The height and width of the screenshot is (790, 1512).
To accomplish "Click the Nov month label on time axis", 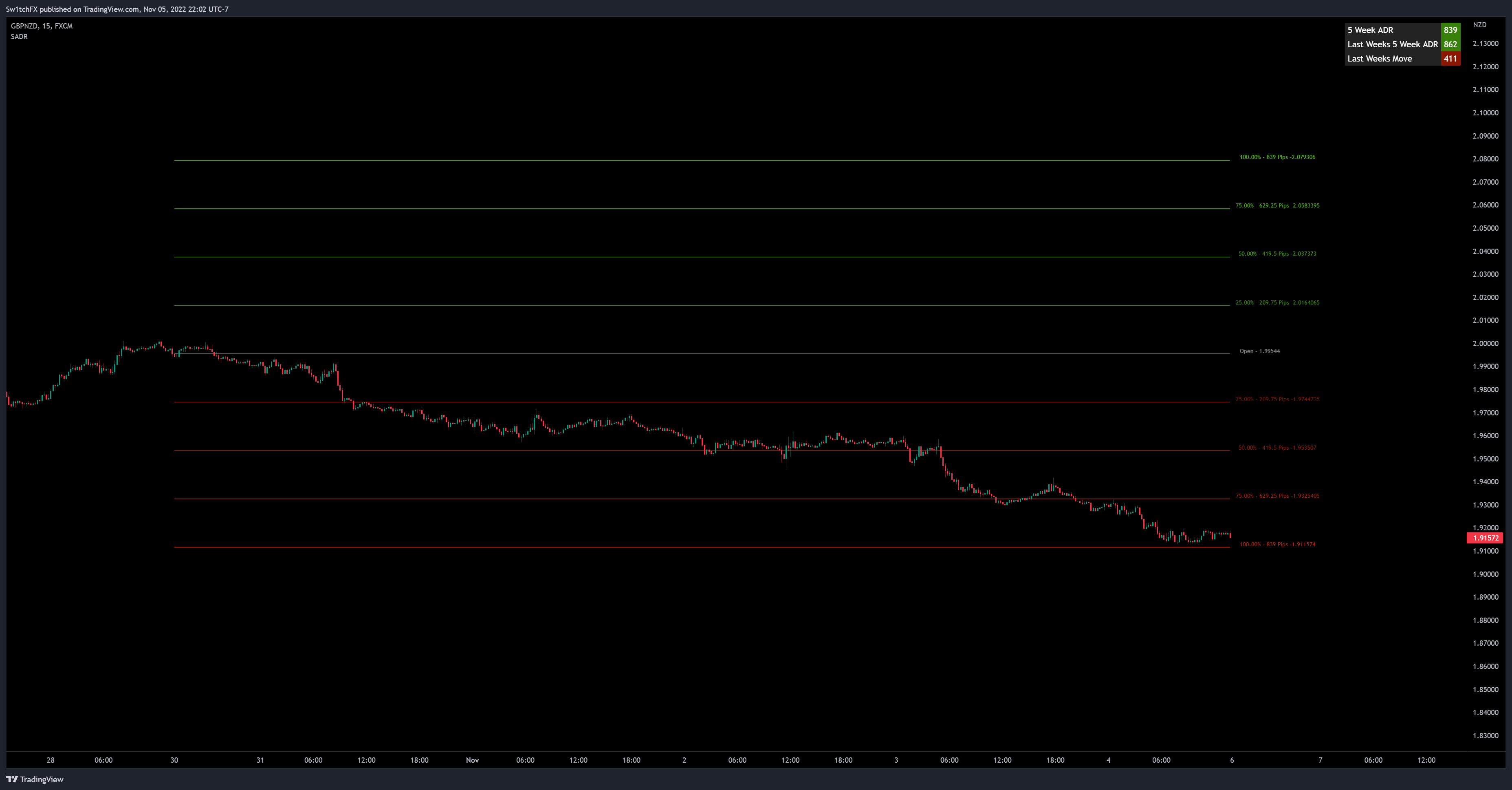I will [x=473, y=760].
